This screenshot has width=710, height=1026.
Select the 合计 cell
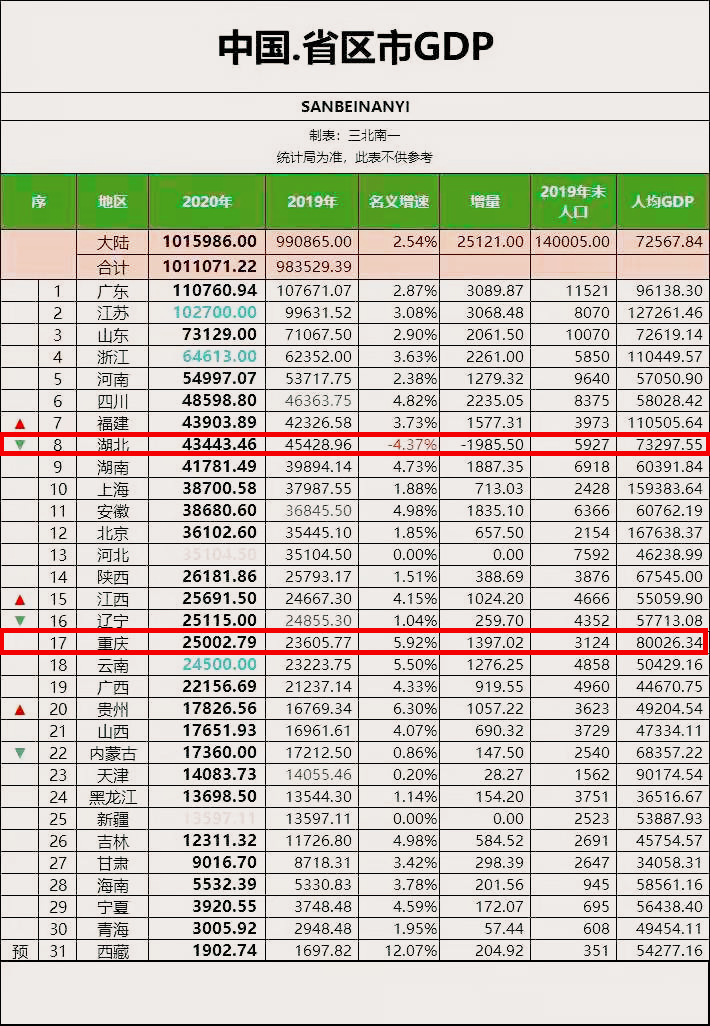(113, 267)
